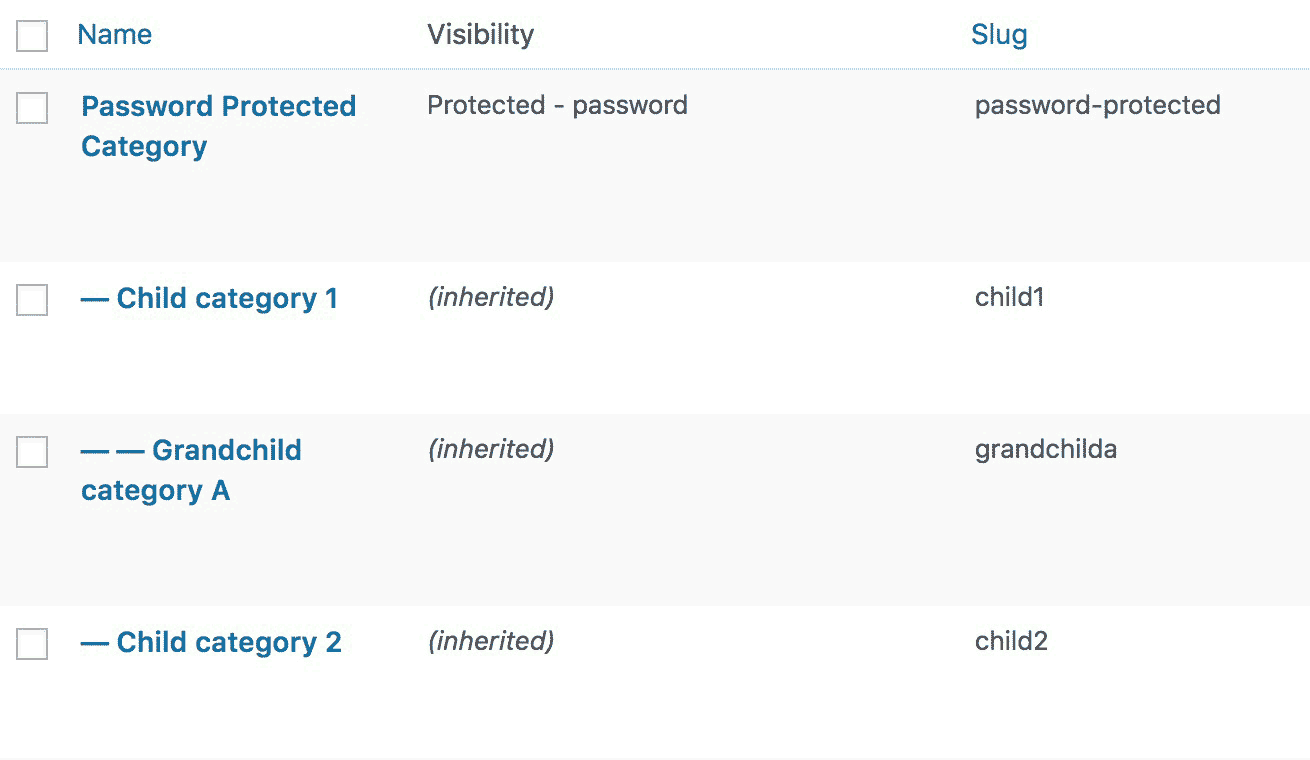Click the child1 slug text

pos(1009,297)
